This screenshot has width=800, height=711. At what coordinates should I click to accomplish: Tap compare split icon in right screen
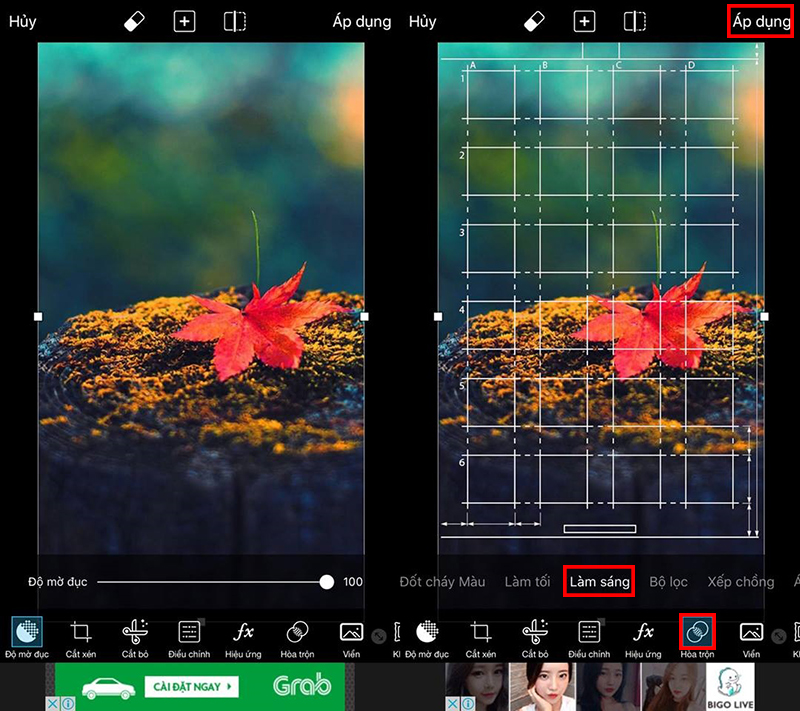(635, 22)
